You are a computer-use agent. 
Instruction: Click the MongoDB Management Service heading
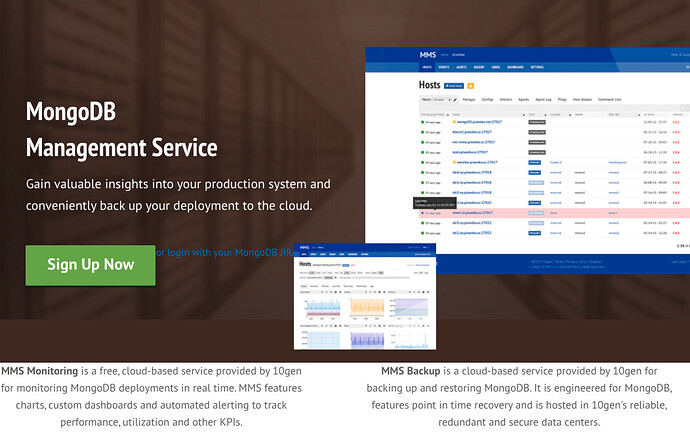121,129
